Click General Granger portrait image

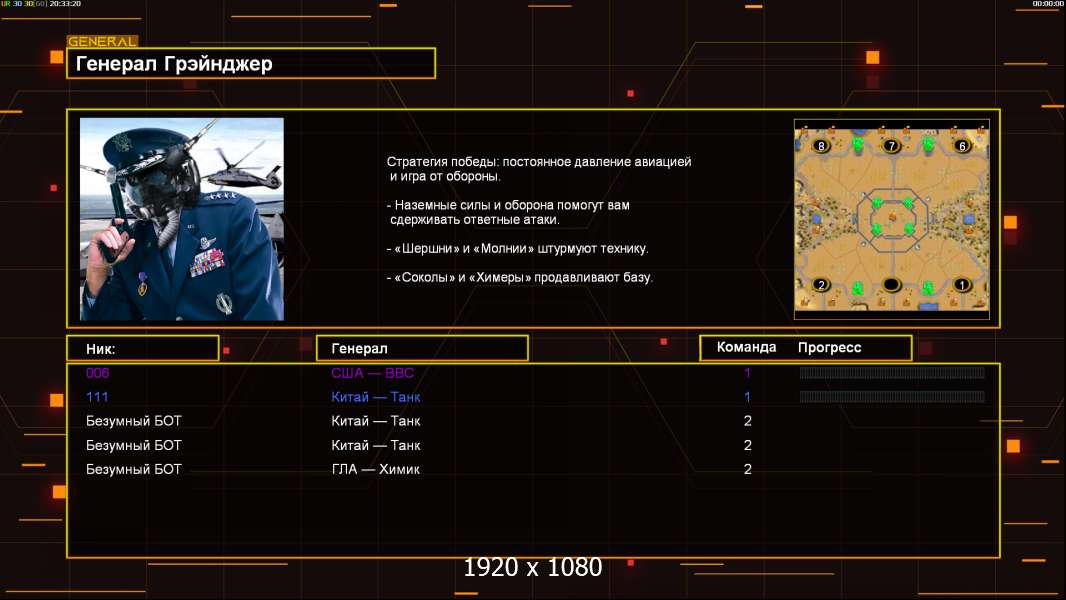click(x=182, y=219)
